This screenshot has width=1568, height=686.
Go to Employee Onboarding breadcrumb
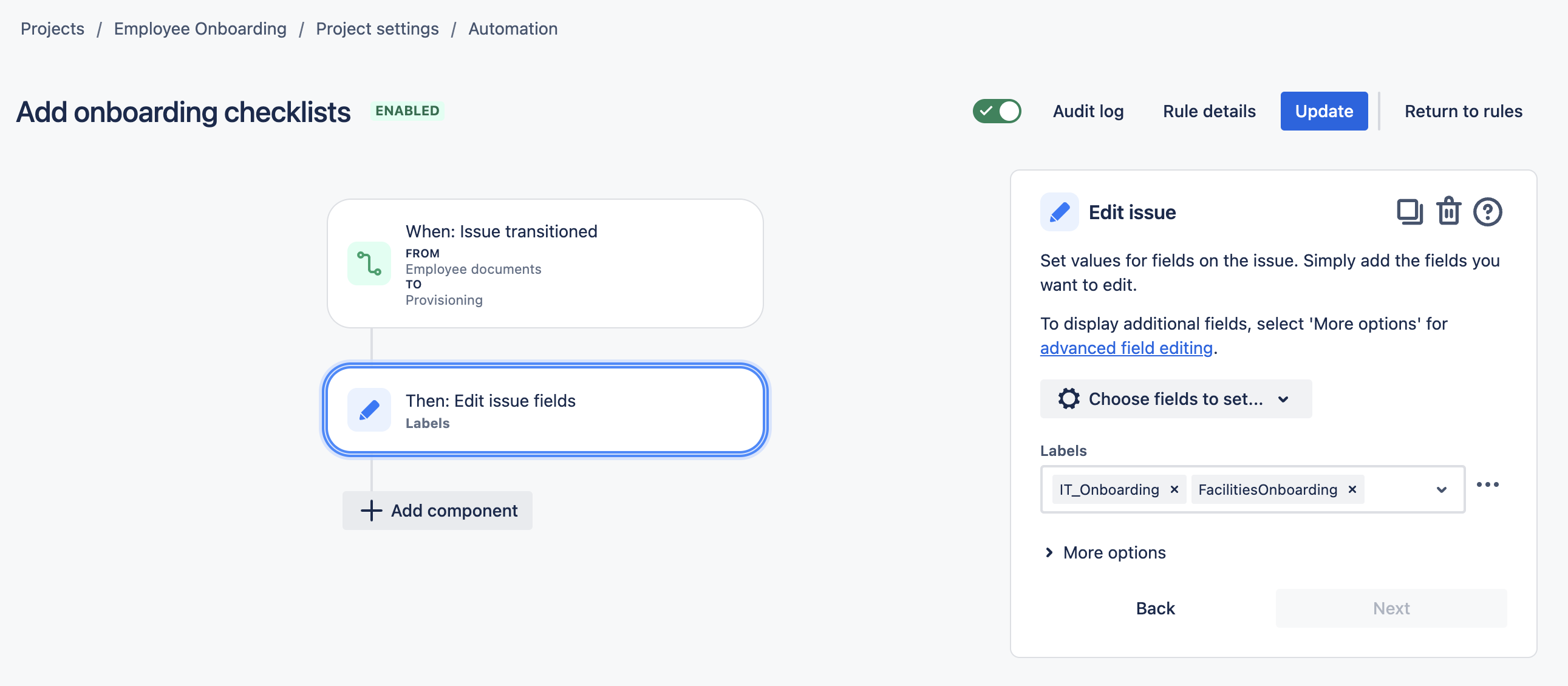pyautogui.click(x=200, y=29)
